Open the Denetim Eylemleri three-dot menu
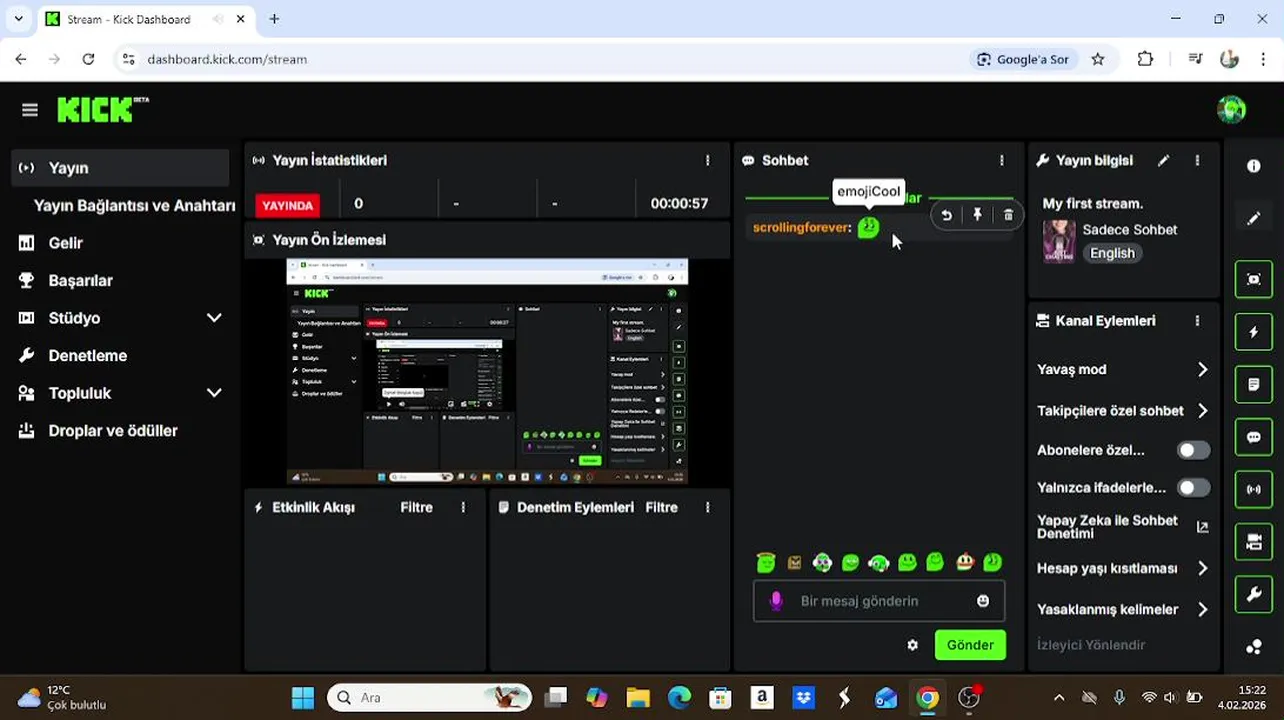This screenshot has height=720, width=1284. tap(707, 508)
